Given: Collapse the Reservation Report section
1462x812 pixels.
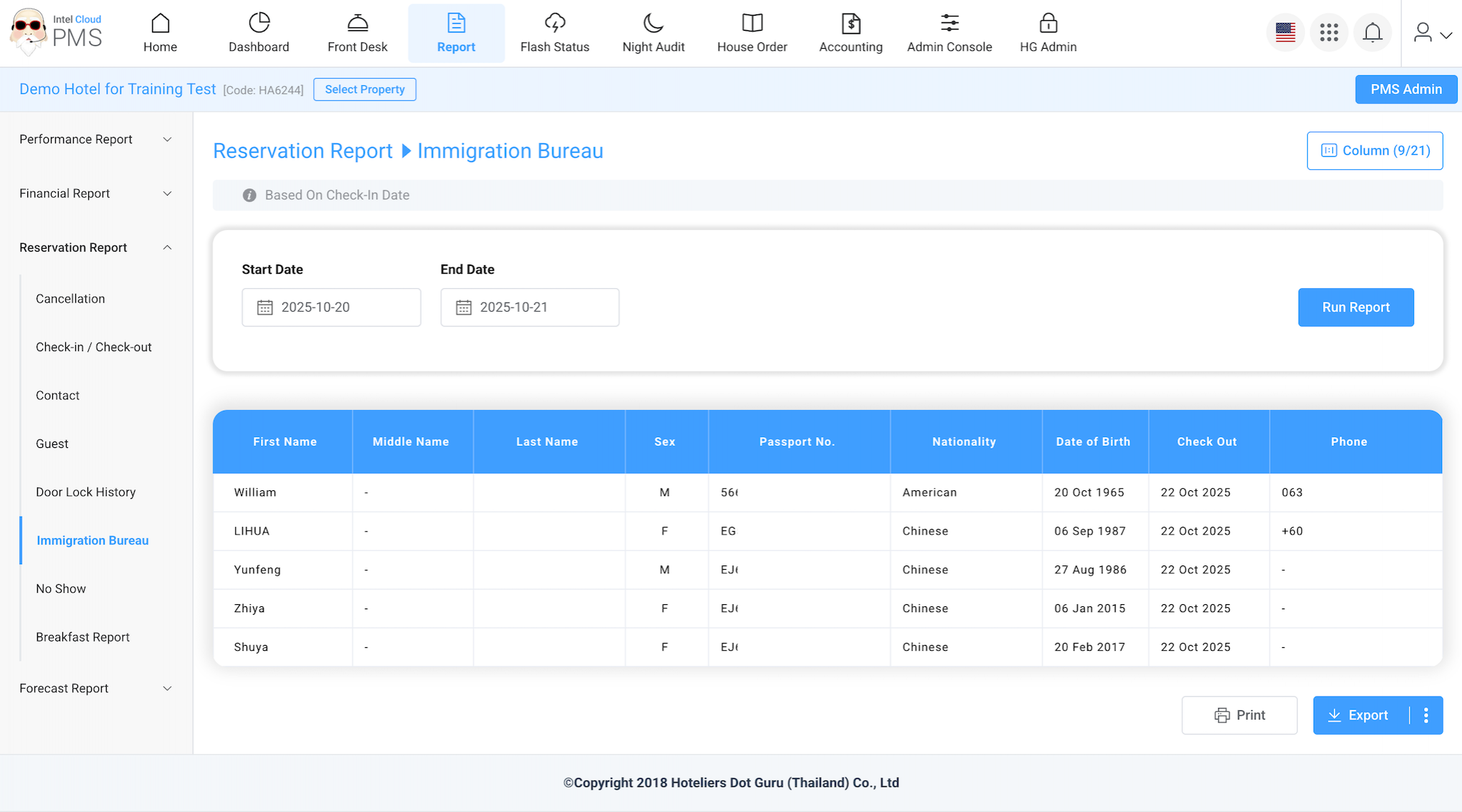Looking at the screenshot, I should click(x=95, y=247).
